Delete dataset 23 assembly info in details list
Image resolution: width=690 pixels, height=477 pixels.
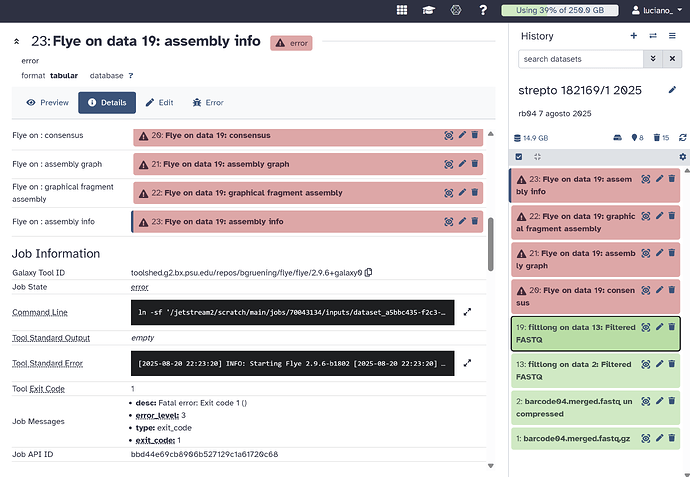click(475, 221)
